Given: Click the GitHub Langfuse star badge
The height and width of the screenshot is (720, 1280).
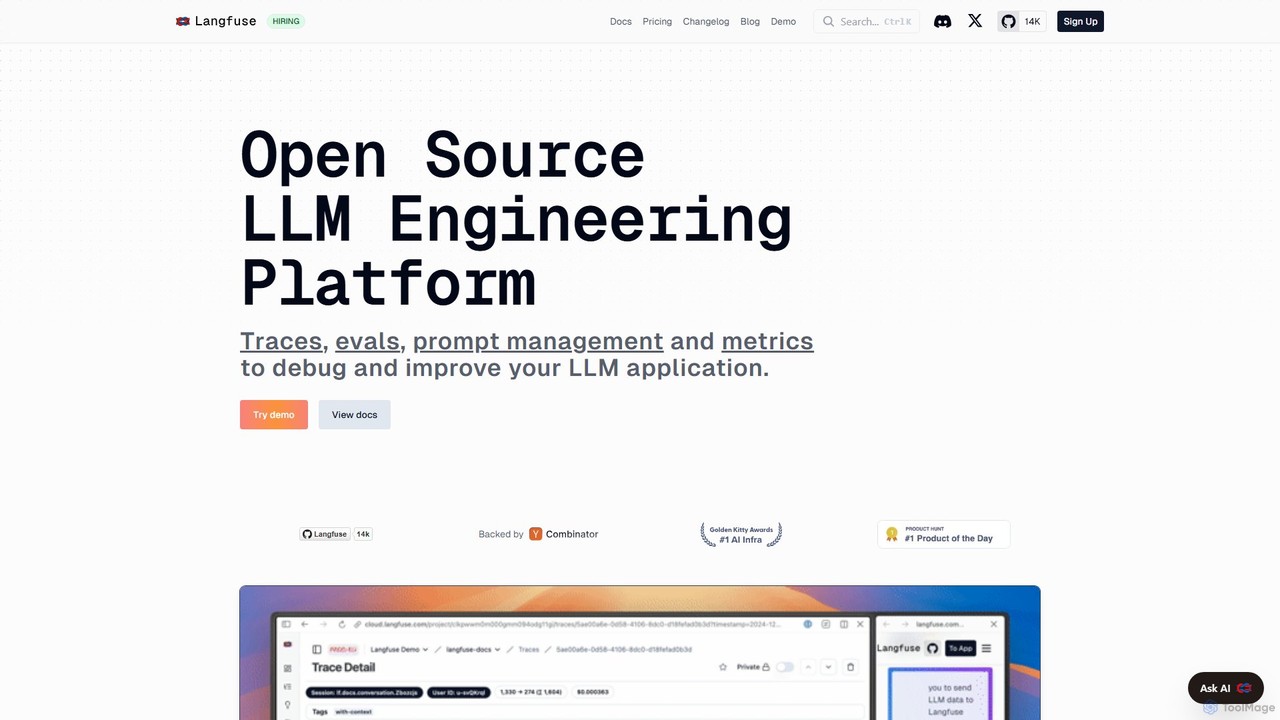Looking at the screenshot, I should point(325,534).
